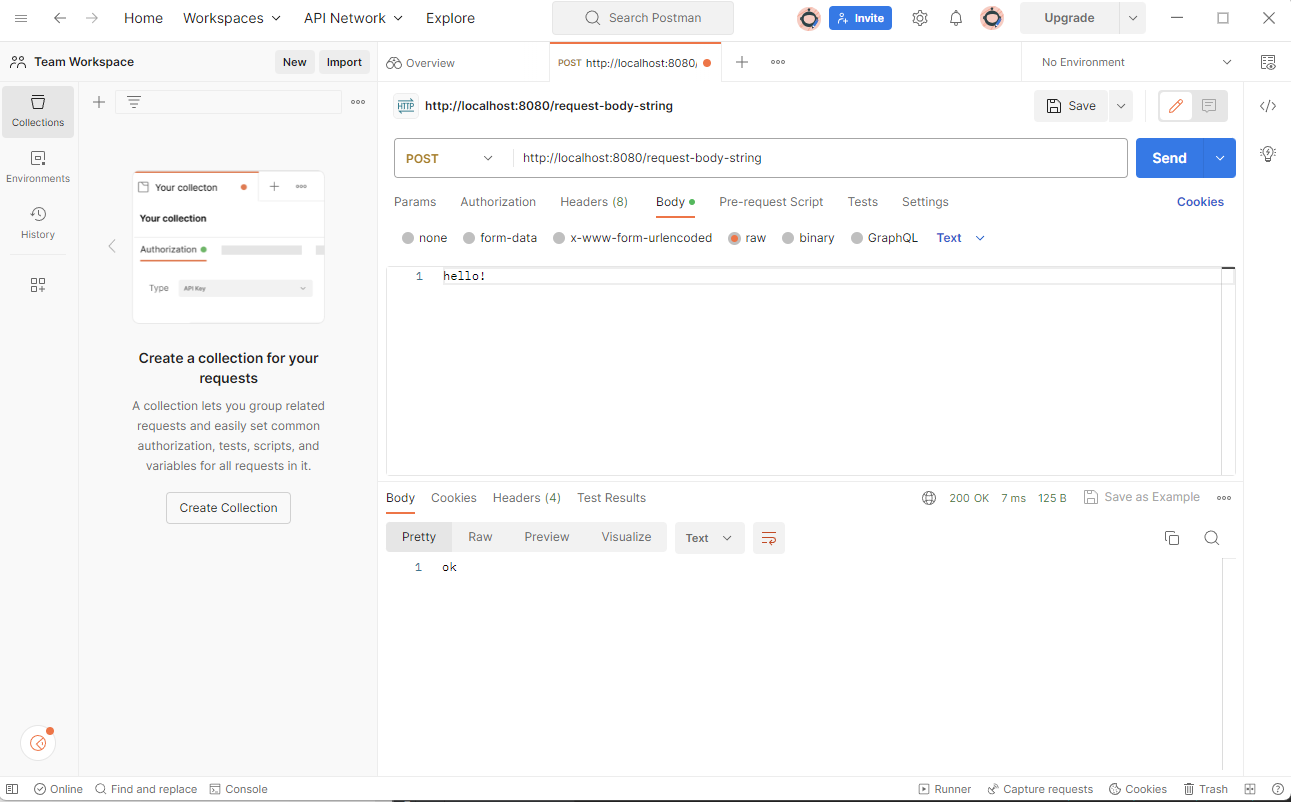Click the Save button

tap(1071, 106)
